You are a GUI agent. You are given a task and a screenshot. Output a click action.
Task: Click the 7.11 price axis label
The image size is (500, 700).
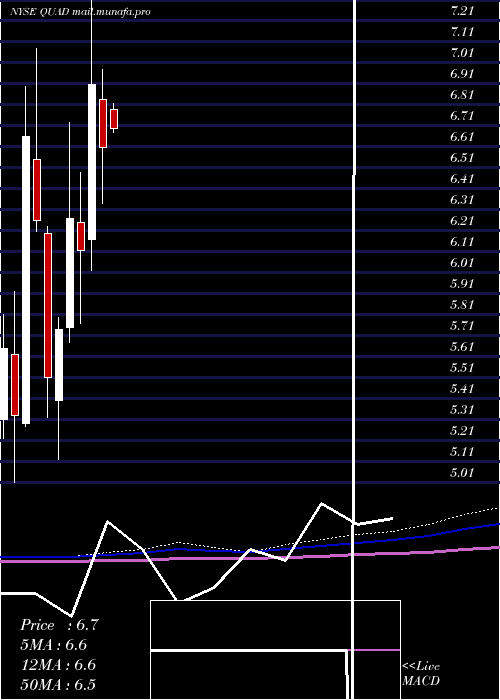(x=462, y=32)
